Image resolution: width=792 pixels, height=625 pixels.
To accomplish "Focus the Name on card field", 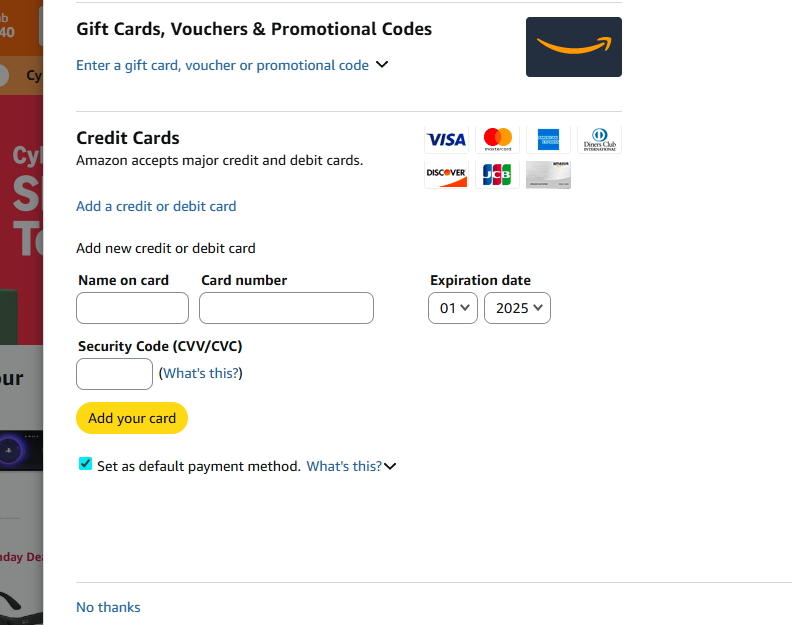I will click(x=132, y=308).
